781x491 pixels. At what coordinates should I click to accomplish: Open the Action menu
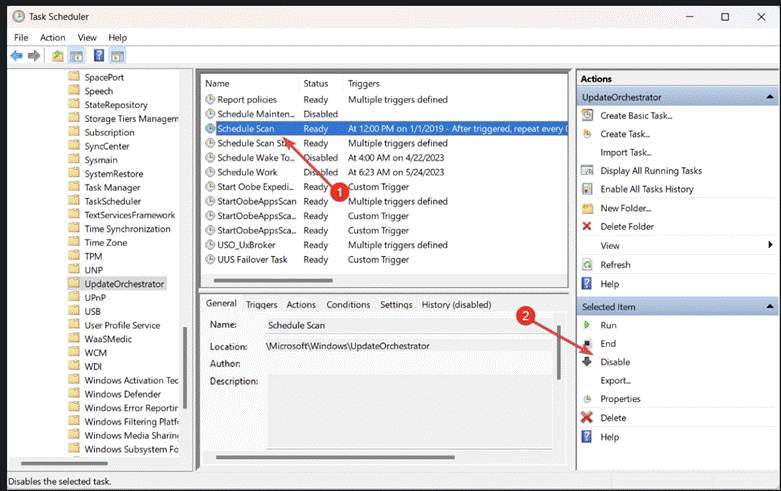click(x=53, y=38)
